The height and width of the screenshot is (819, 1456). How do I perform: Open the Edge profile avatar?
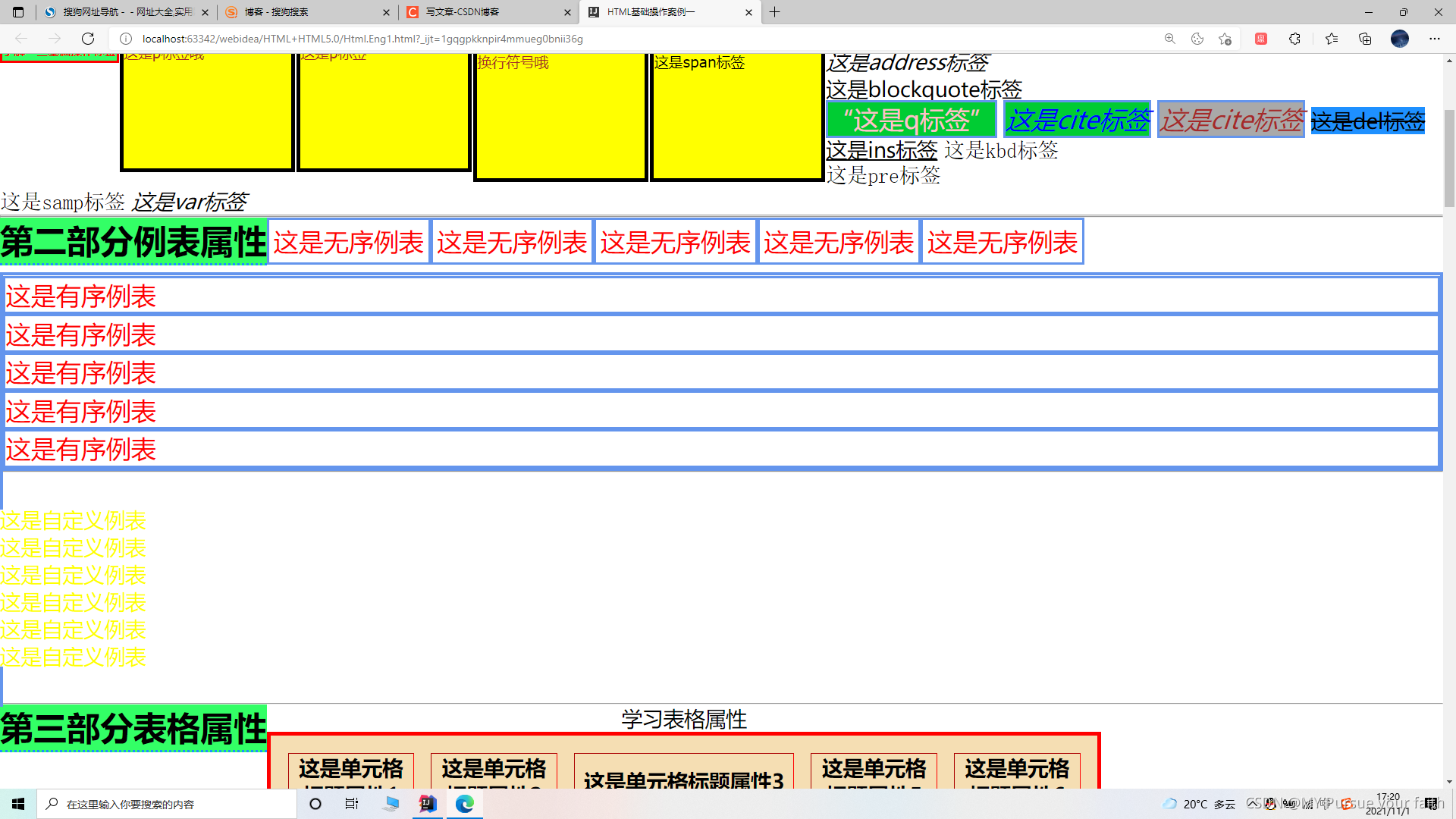tap(1400, 39)
